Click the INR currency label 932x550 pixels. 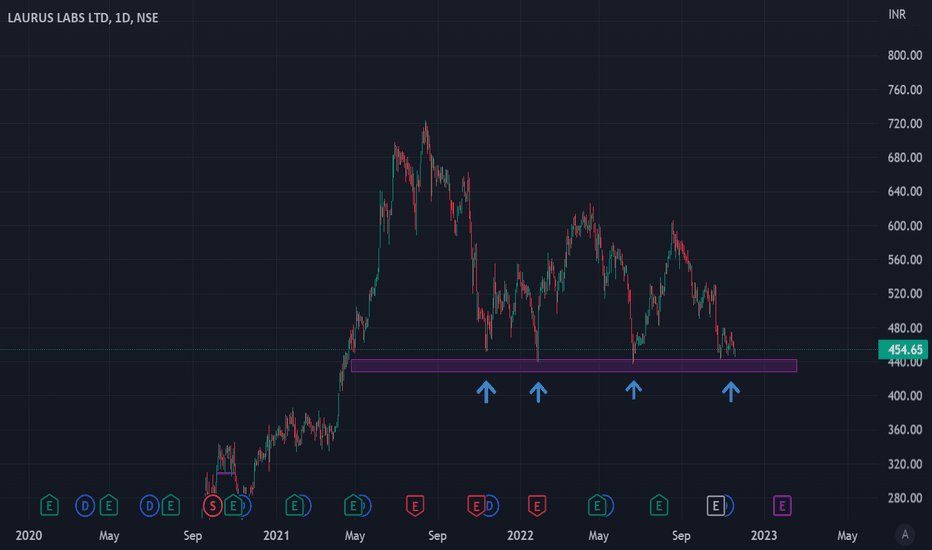(x=897, y=14)
